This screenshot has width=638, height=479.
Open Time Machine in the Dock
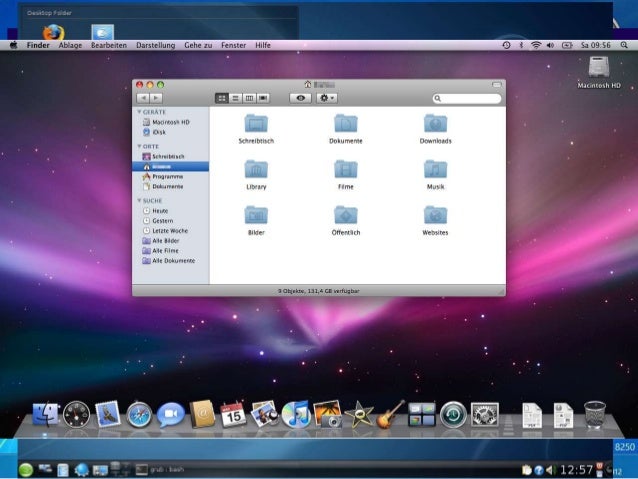453,415
